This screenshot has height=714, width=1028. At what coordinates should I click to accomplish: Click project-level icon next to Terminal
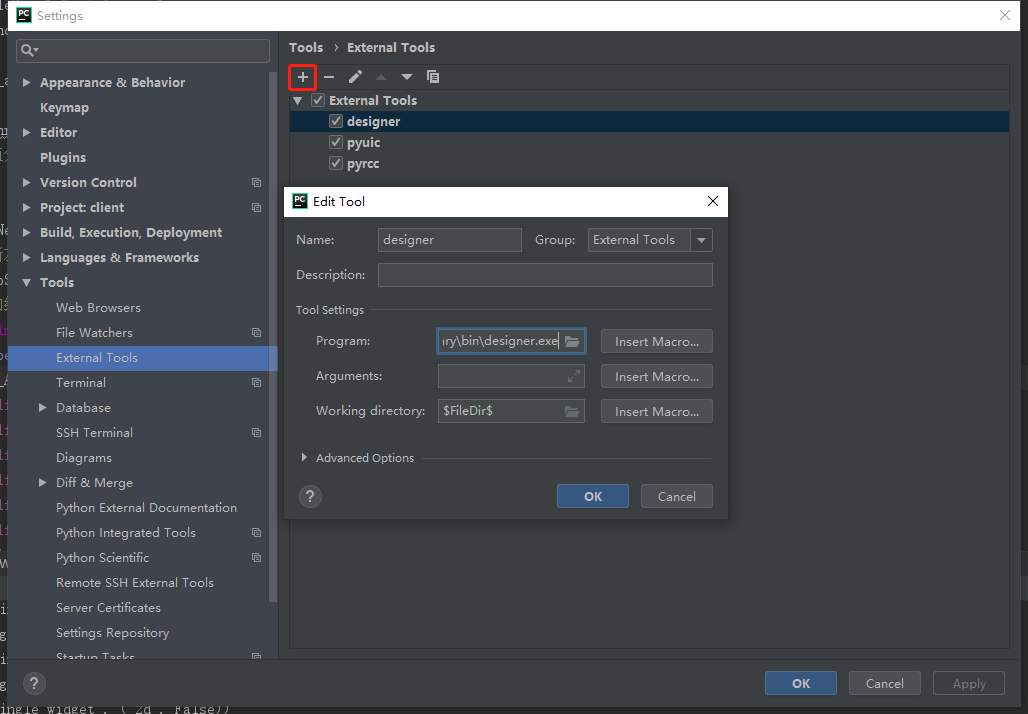[x=256, y=383]
